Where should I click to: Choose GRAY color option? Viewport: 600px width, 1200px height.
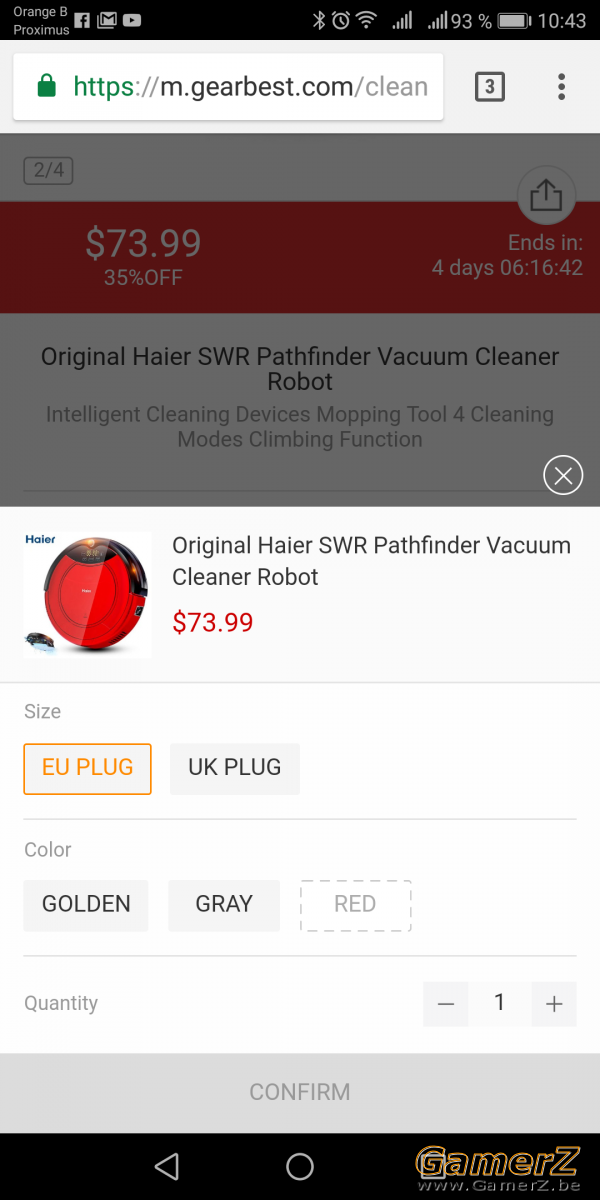pyautogui.click(x=224, y=905)
